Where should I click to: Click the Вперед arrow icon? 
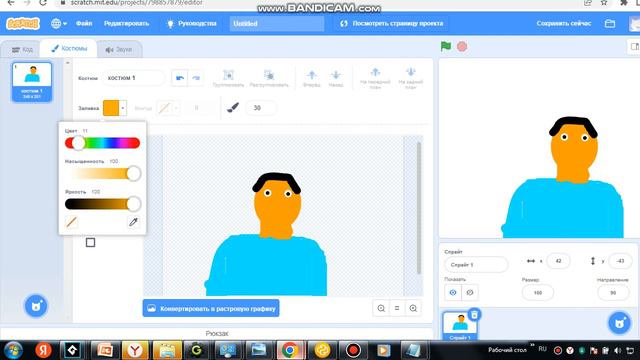[x=312, y=78]
